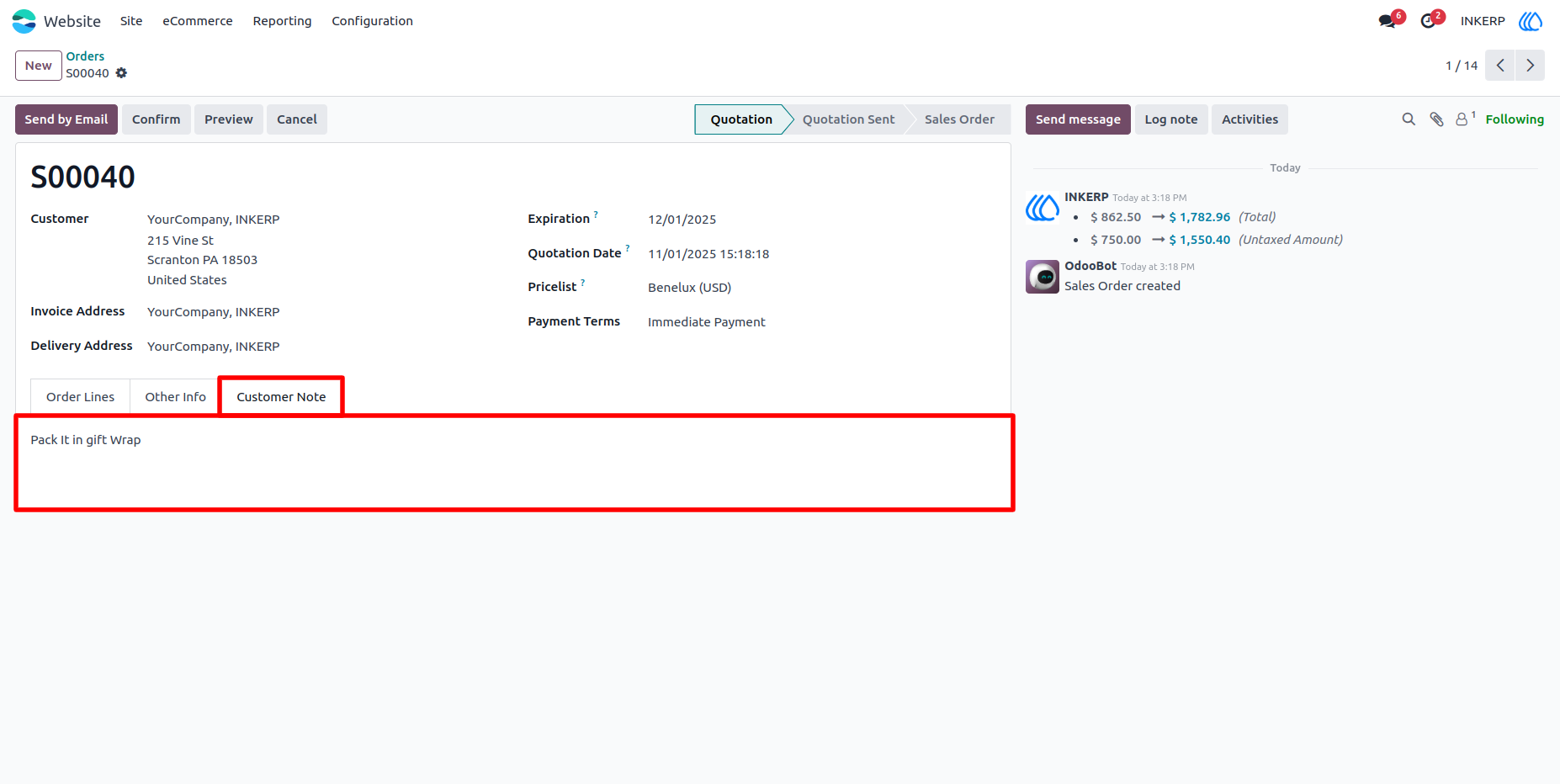The width and height of the screenshot is (1560, 784).
Task: Edit the Expiration date 12/01/2025
Action: pos(682,220)
